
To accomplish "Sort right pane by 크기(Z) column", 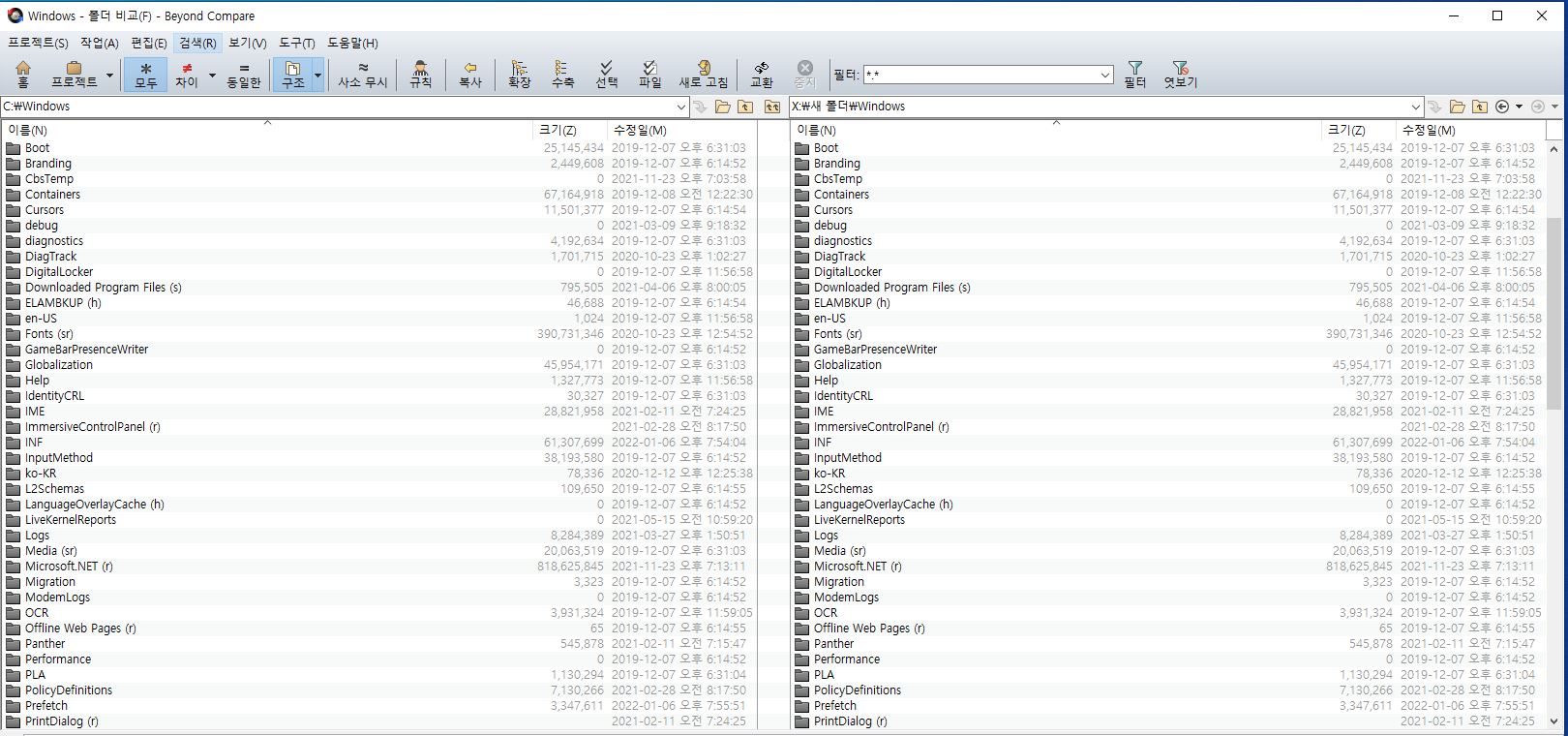I will point(1359,130).
